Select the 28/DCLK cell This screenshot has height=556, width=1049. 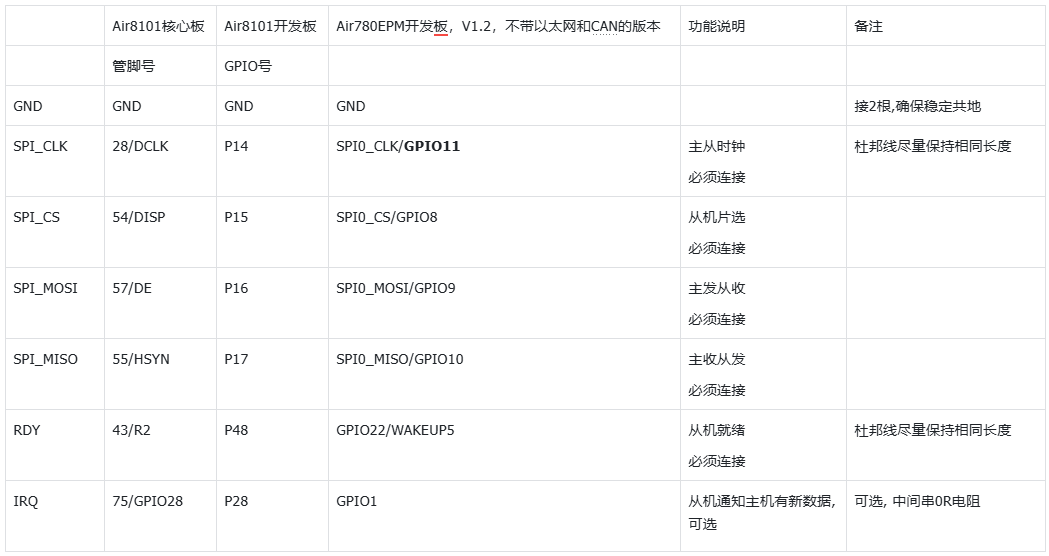tap(160, 161)
